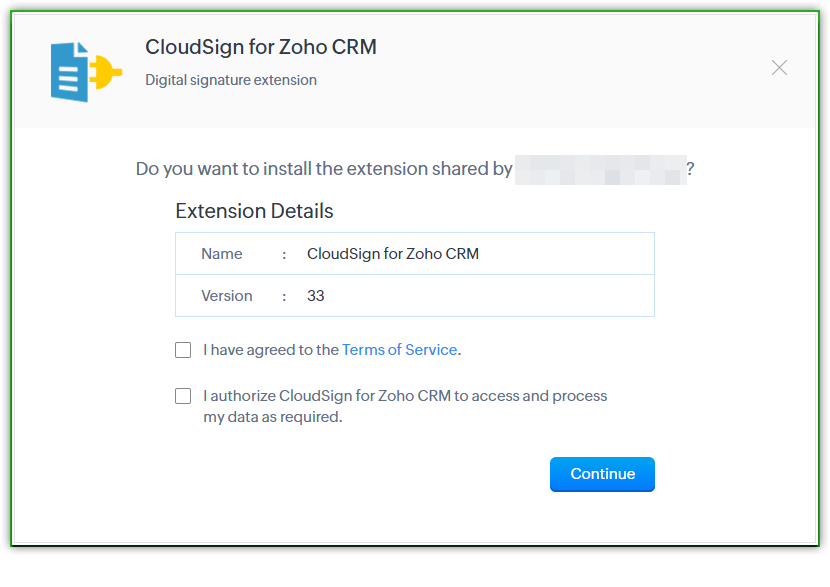Select the Name label in the details table
The width and height of the screenshot is (830, 587).
(222, 254)
